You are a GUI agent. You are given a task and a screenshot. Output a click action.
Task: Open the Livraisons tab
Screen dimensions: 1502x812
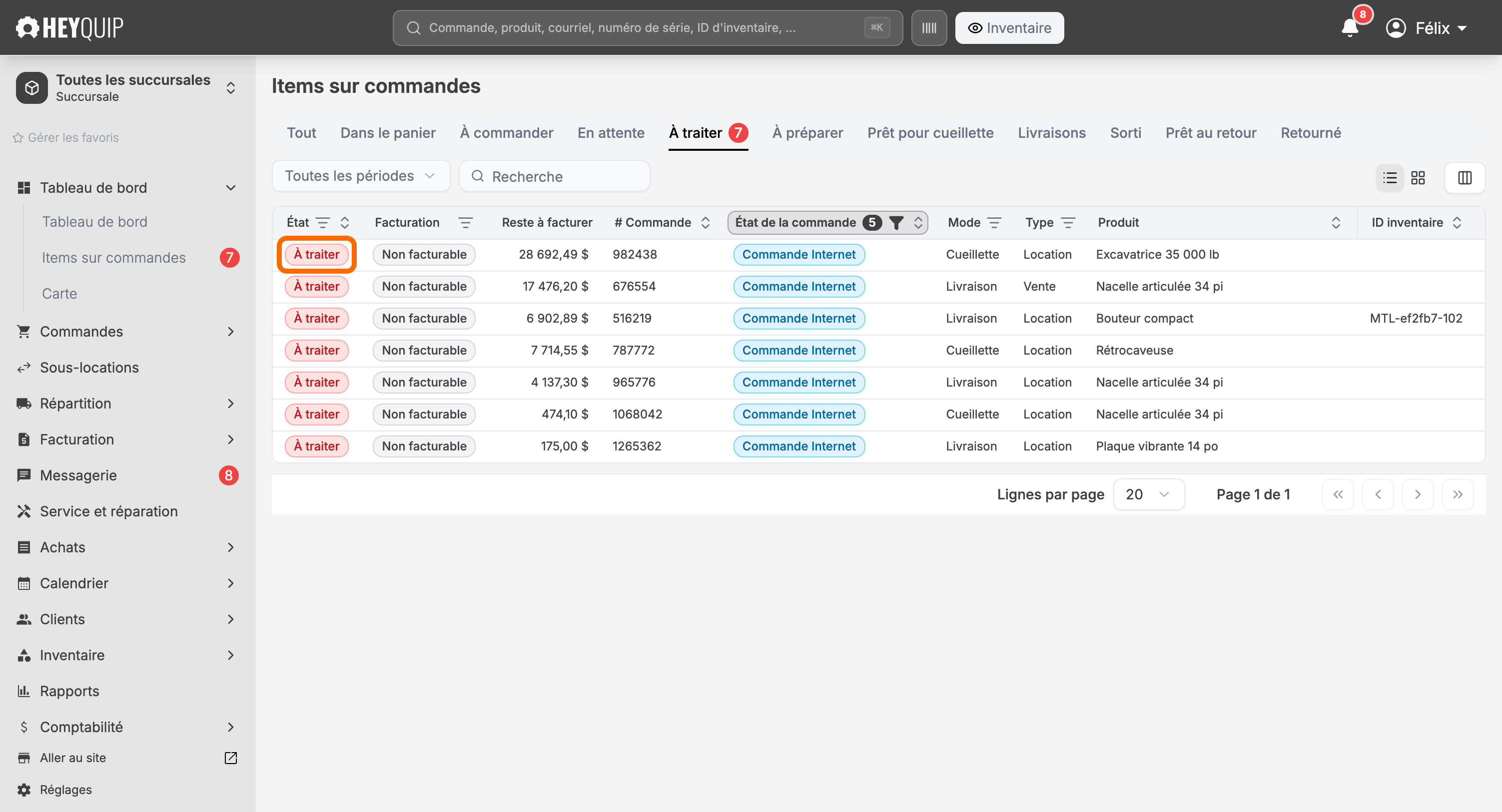1051,133
